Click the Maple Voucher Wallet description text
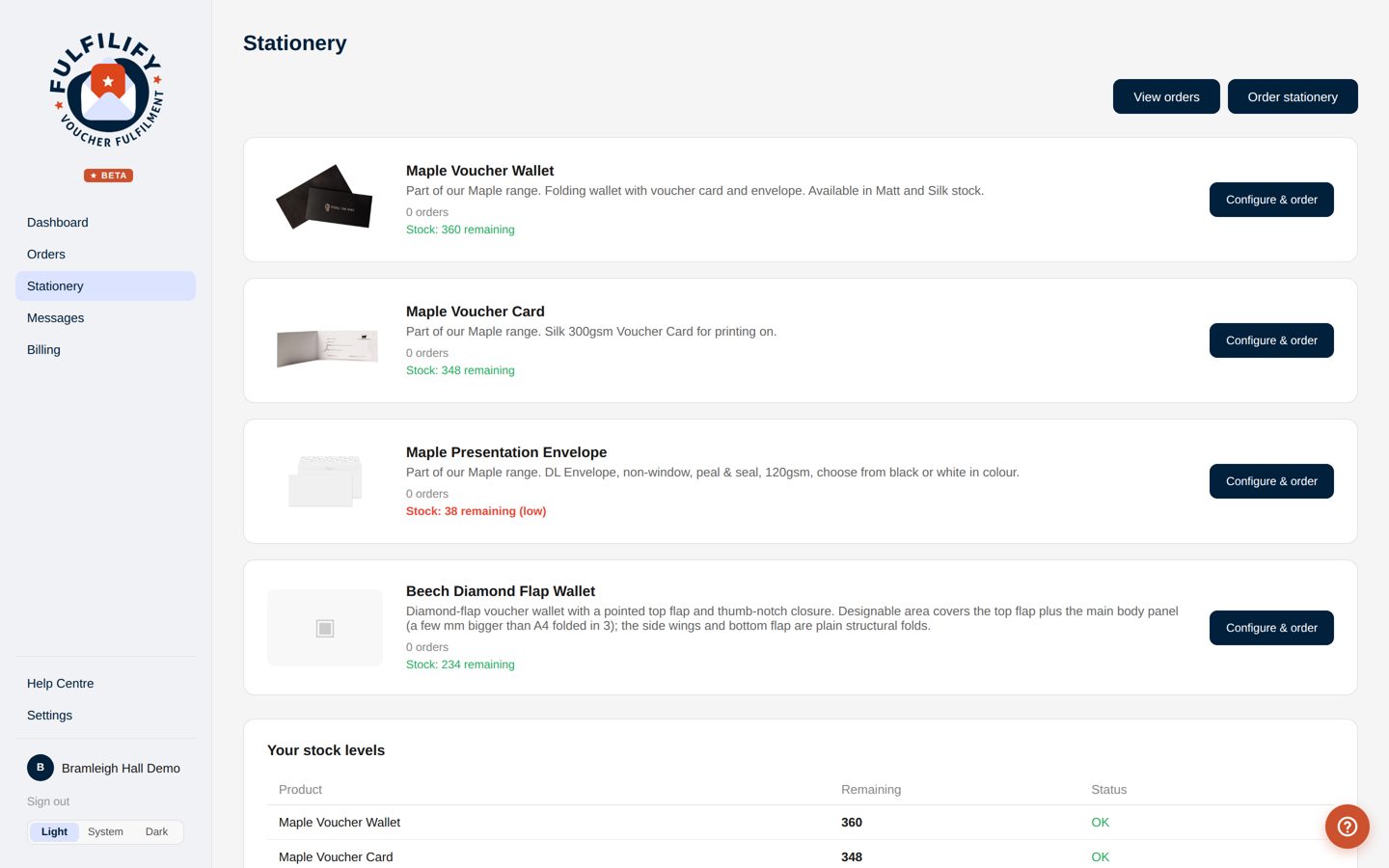Viewport: 1389px width, 868px height. click(694, 191)
